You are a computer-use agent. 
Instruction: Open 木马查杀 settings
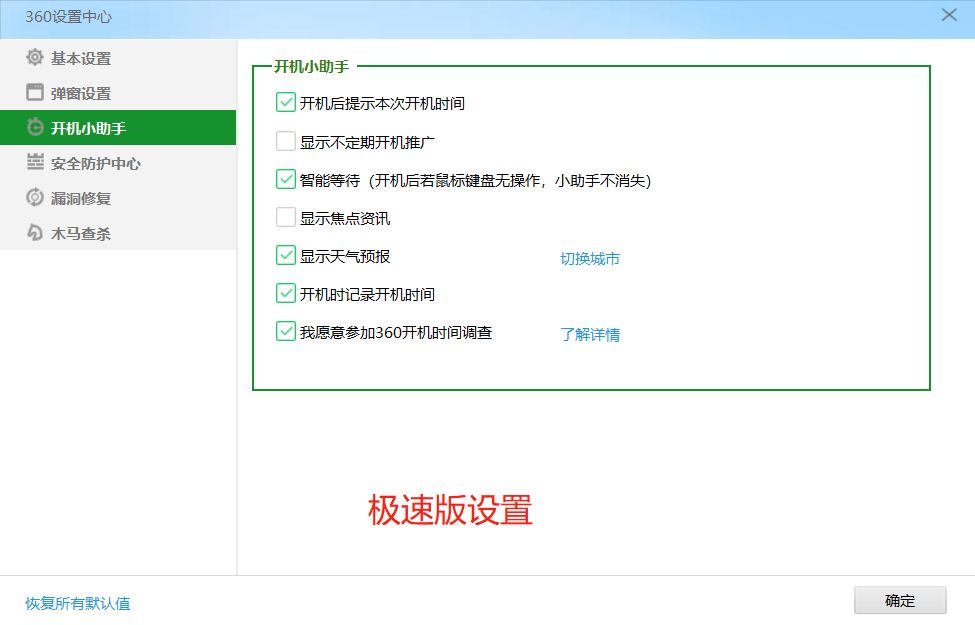click(118, 233)
